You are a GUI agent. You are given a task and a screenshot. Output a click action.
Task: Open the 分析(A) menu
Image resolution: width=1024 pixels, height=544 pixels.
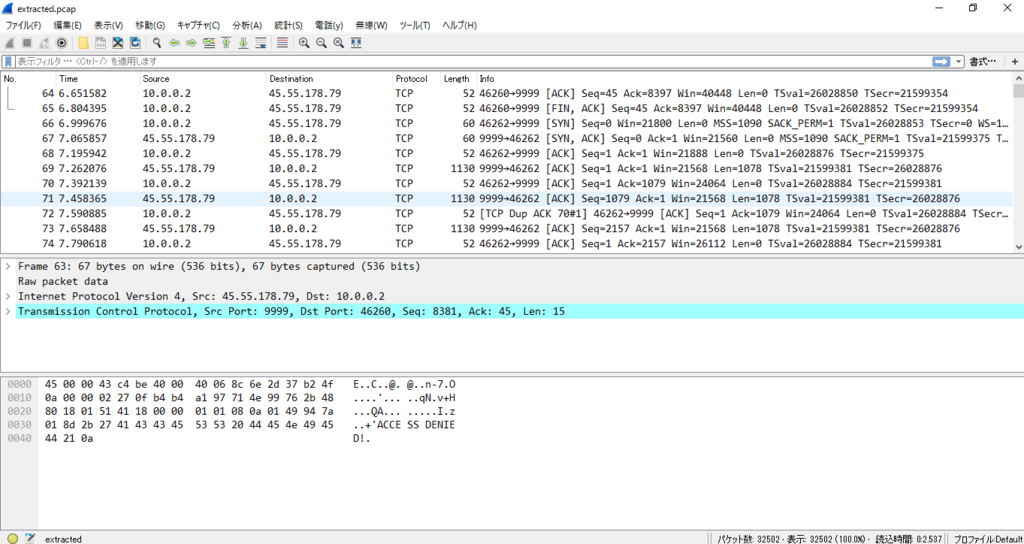point(247,25)
